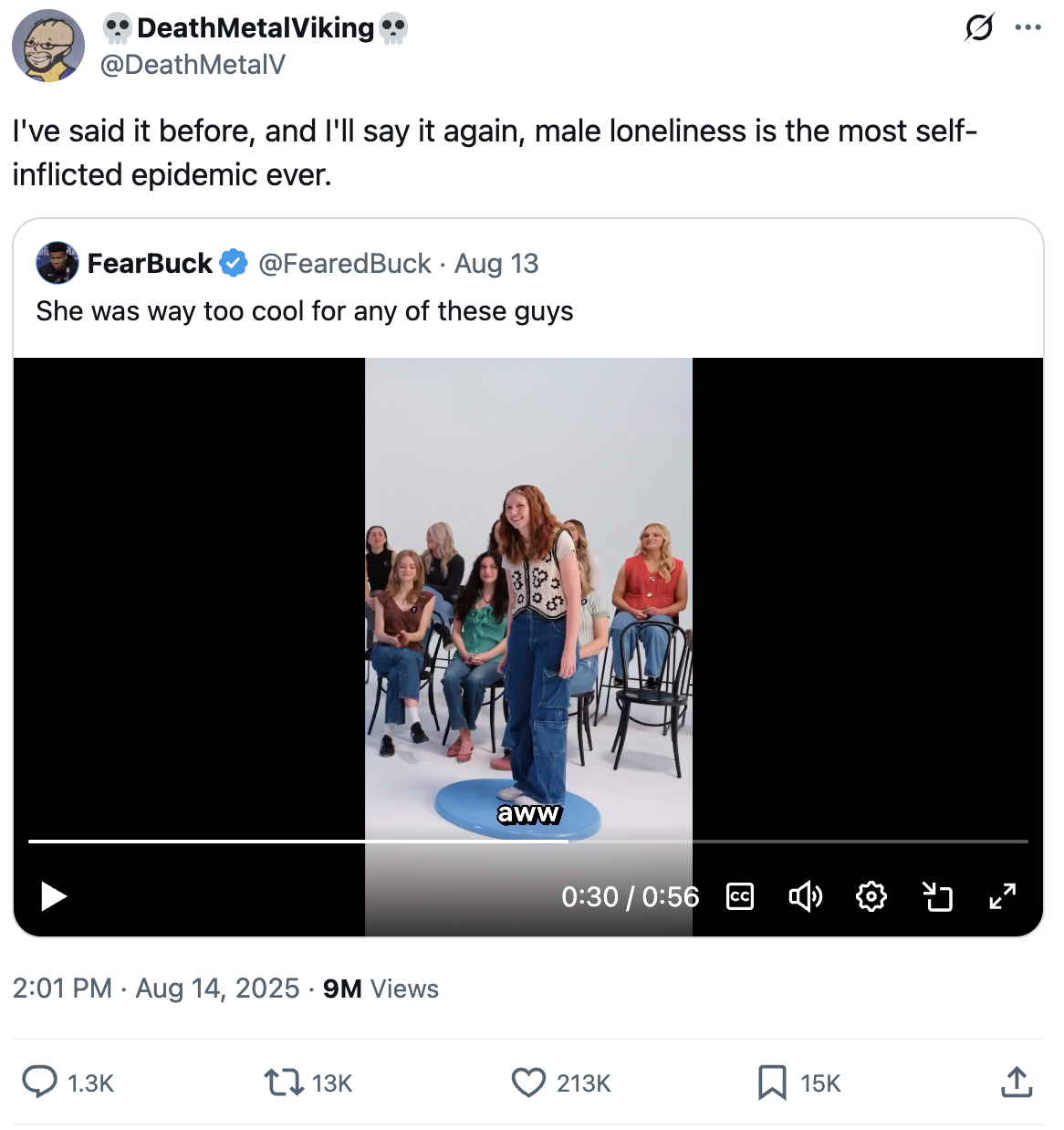1064x1130 pixels.
Task: Click the FearBuck display name
Action: 150,264
